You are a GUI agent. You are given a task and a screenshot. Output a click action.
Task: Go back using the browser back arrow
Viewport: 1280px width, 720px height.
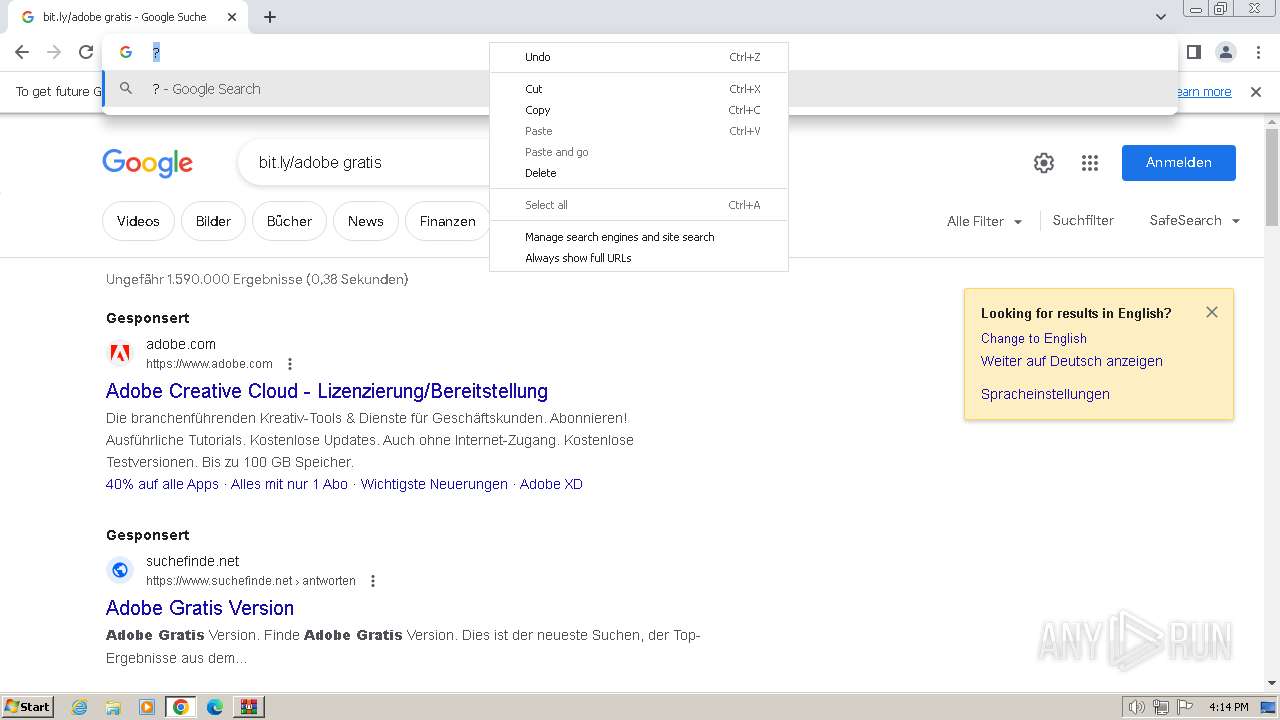tap(22, 52)
